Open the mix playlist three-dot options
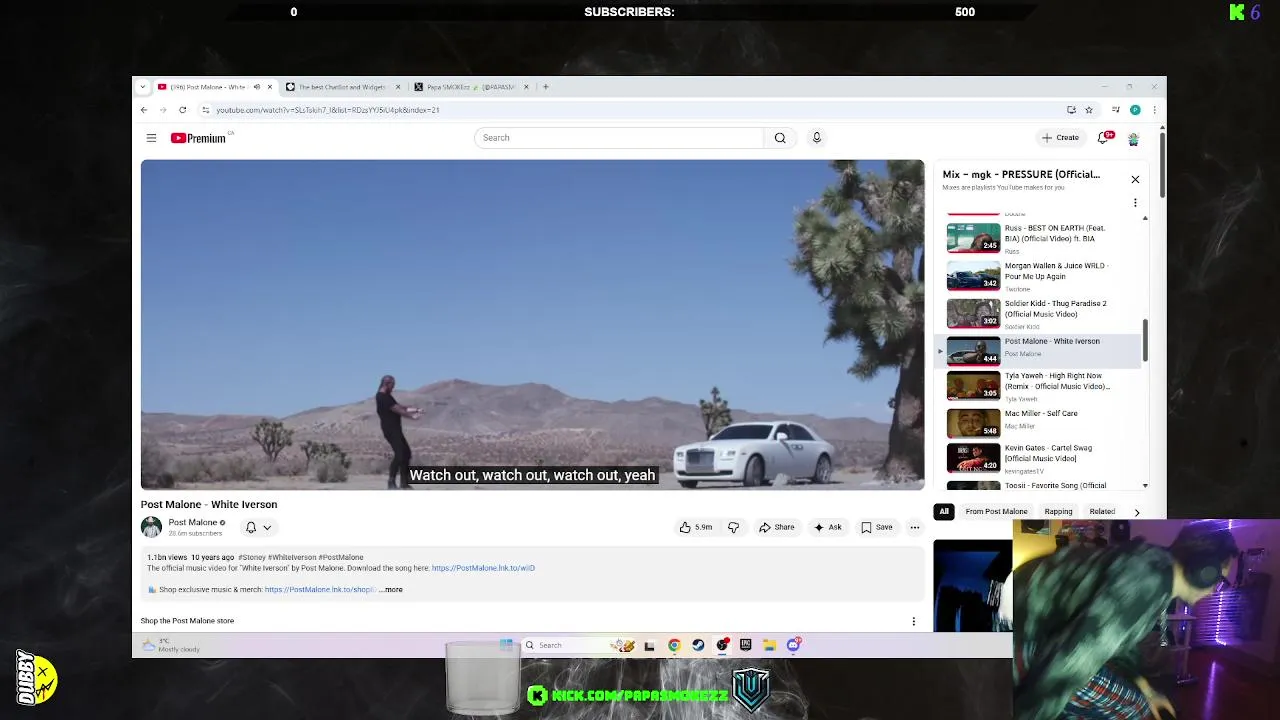The image size is (1280, 720). tap(1135, 203)
